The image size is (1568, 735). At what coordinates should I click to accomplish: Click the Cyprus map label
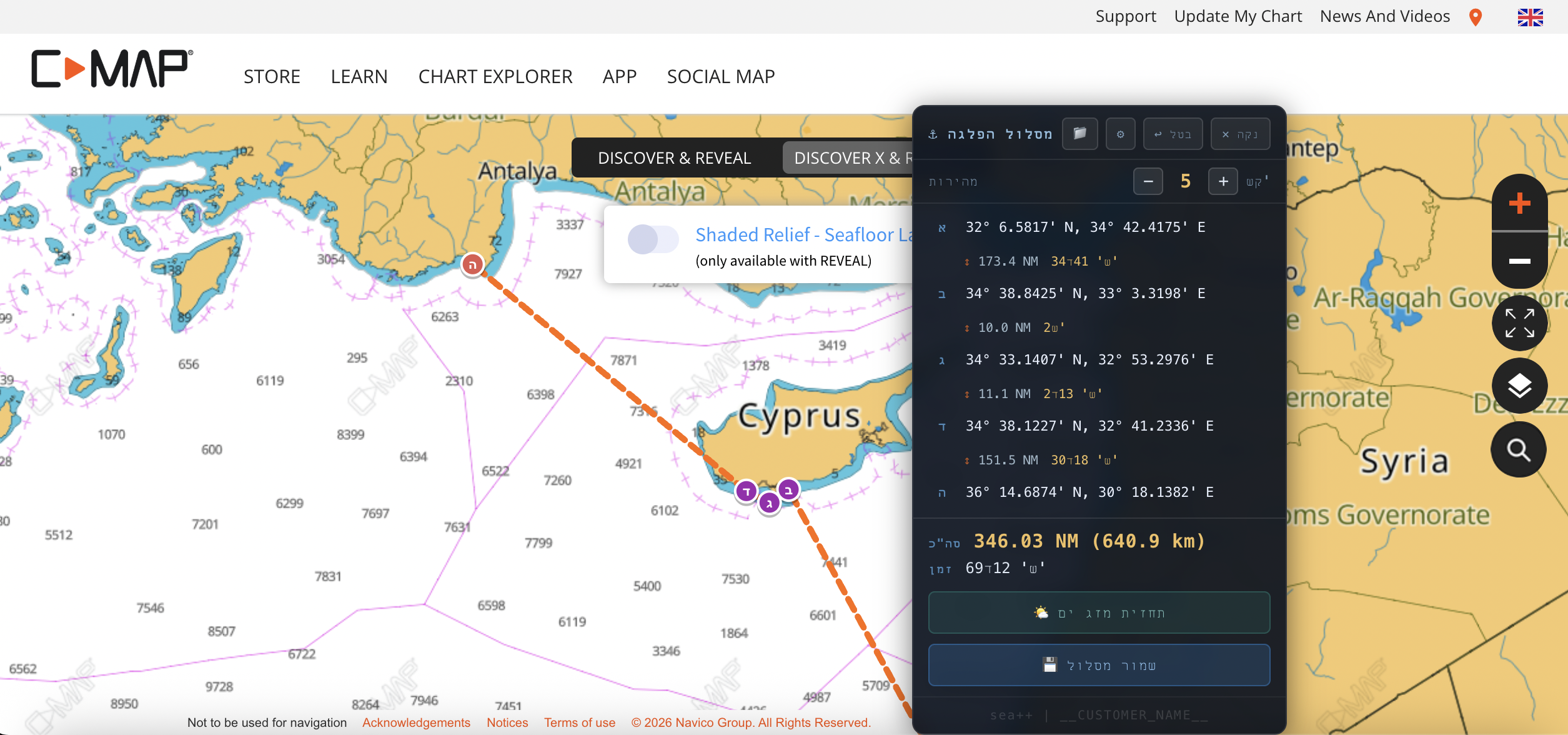click(800, 417)
